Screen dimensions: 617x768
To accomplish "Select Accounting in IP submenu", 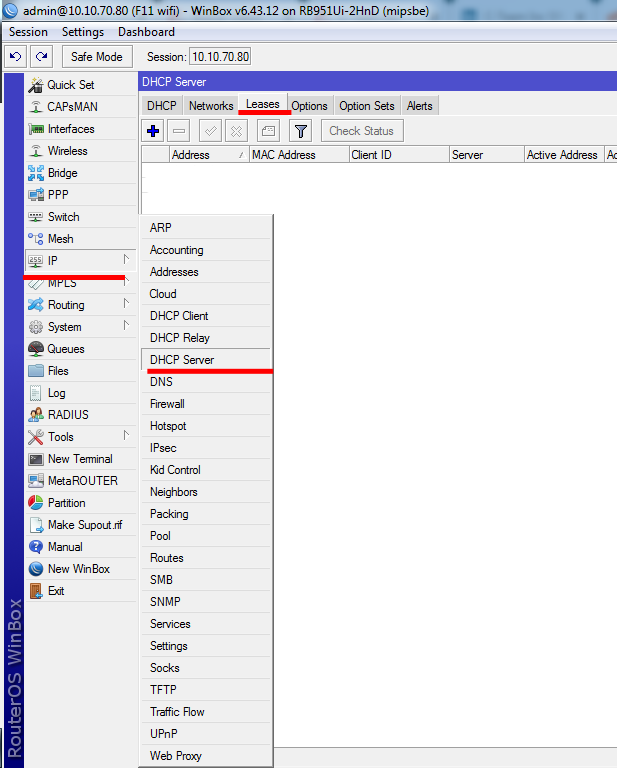I will pyautogui.click(x=206, y=250).
